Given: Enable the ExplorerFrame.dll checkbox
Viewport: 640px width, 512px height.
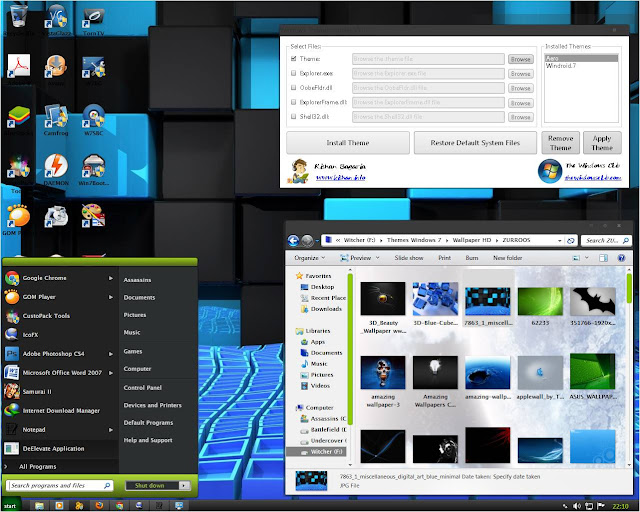Looking at the screenshot, I should 293,102.
